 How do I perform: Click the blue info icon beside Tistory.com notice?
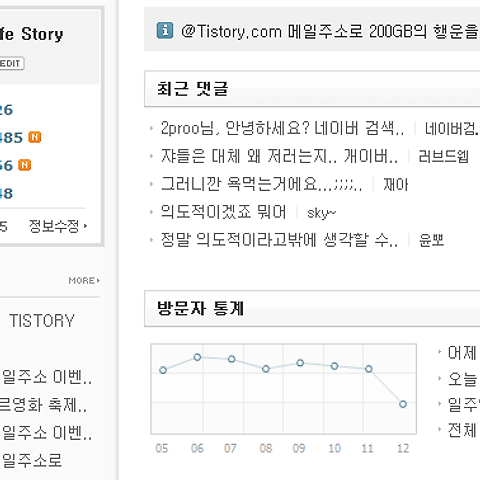click(x=165, y=31)
